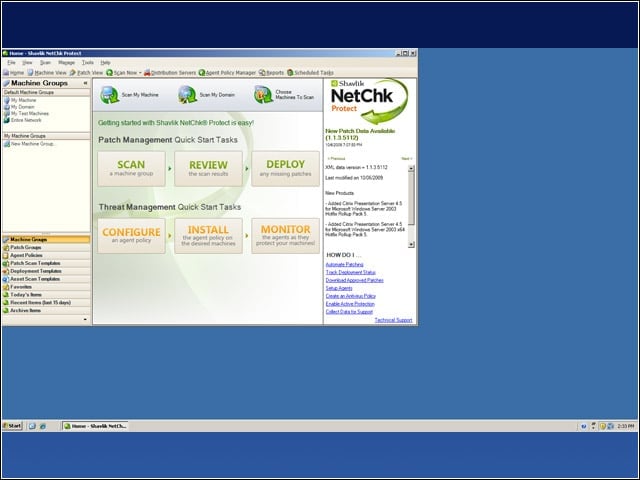
Task: Select Agent Policies navigation pane
Action: (46, 255)
